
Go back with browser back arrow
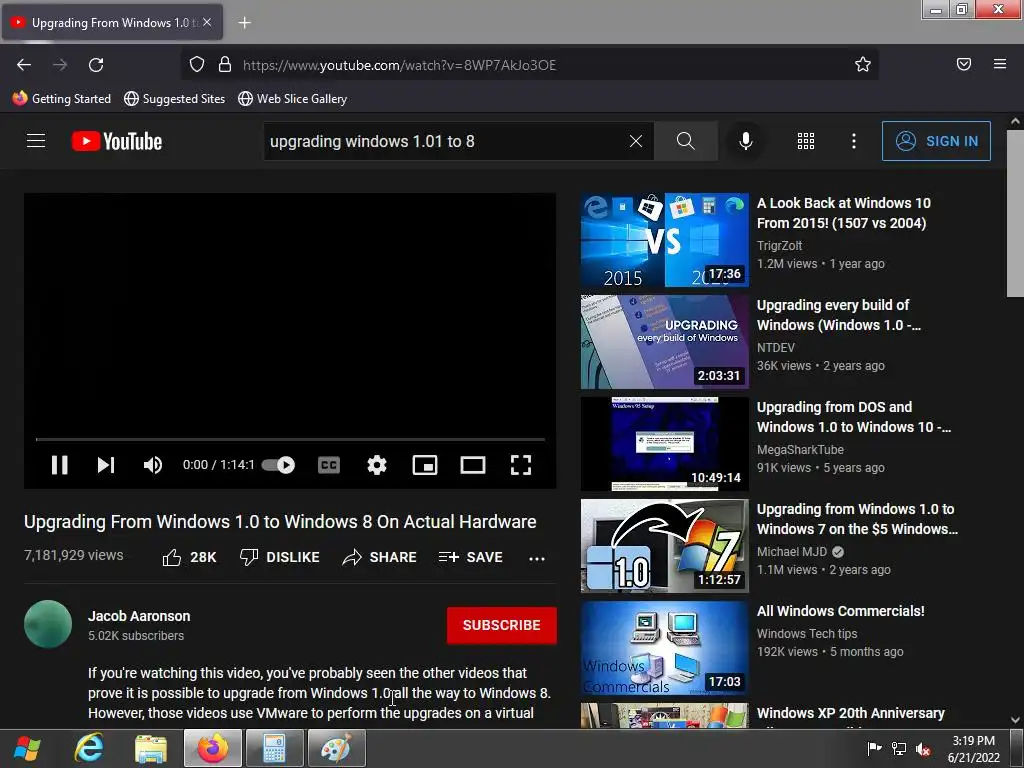click(24, 65)
